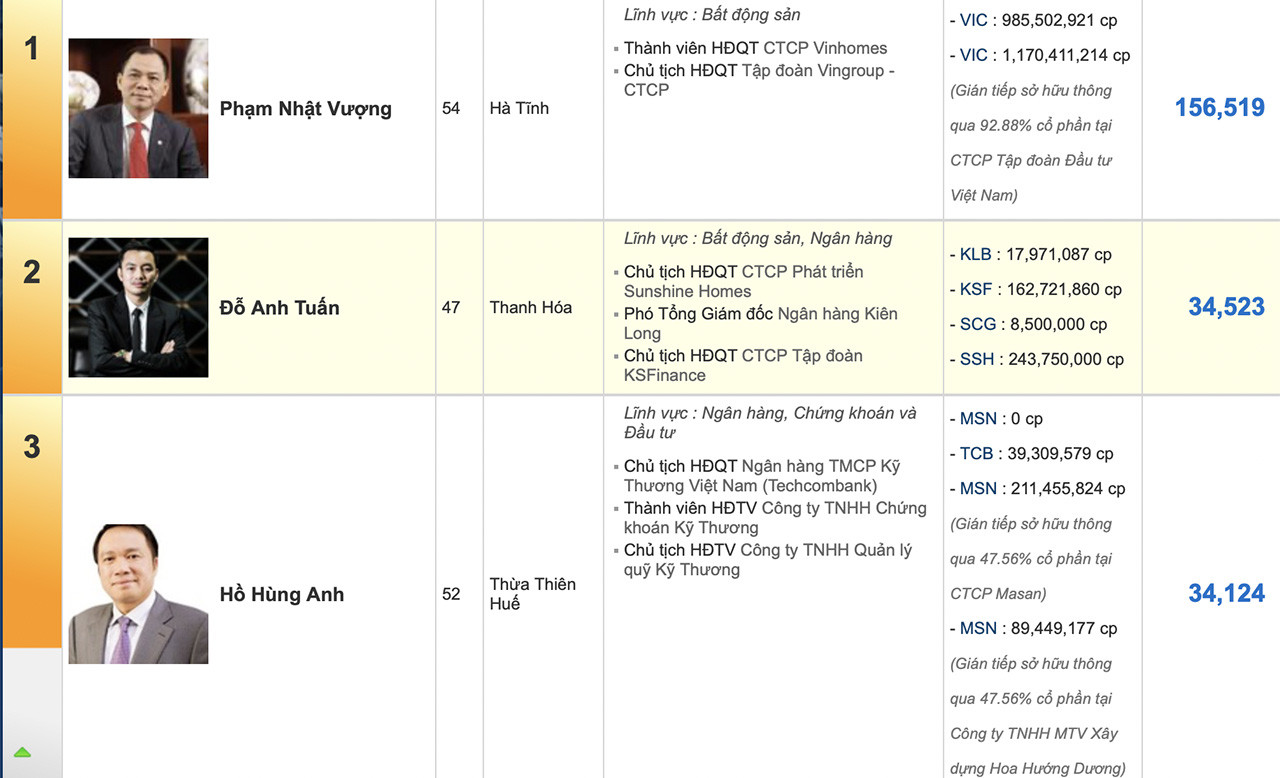Select Hồ Hùng Anh's portrait photo
This screenshot has height=778, width=1280.
click(138, 594)
